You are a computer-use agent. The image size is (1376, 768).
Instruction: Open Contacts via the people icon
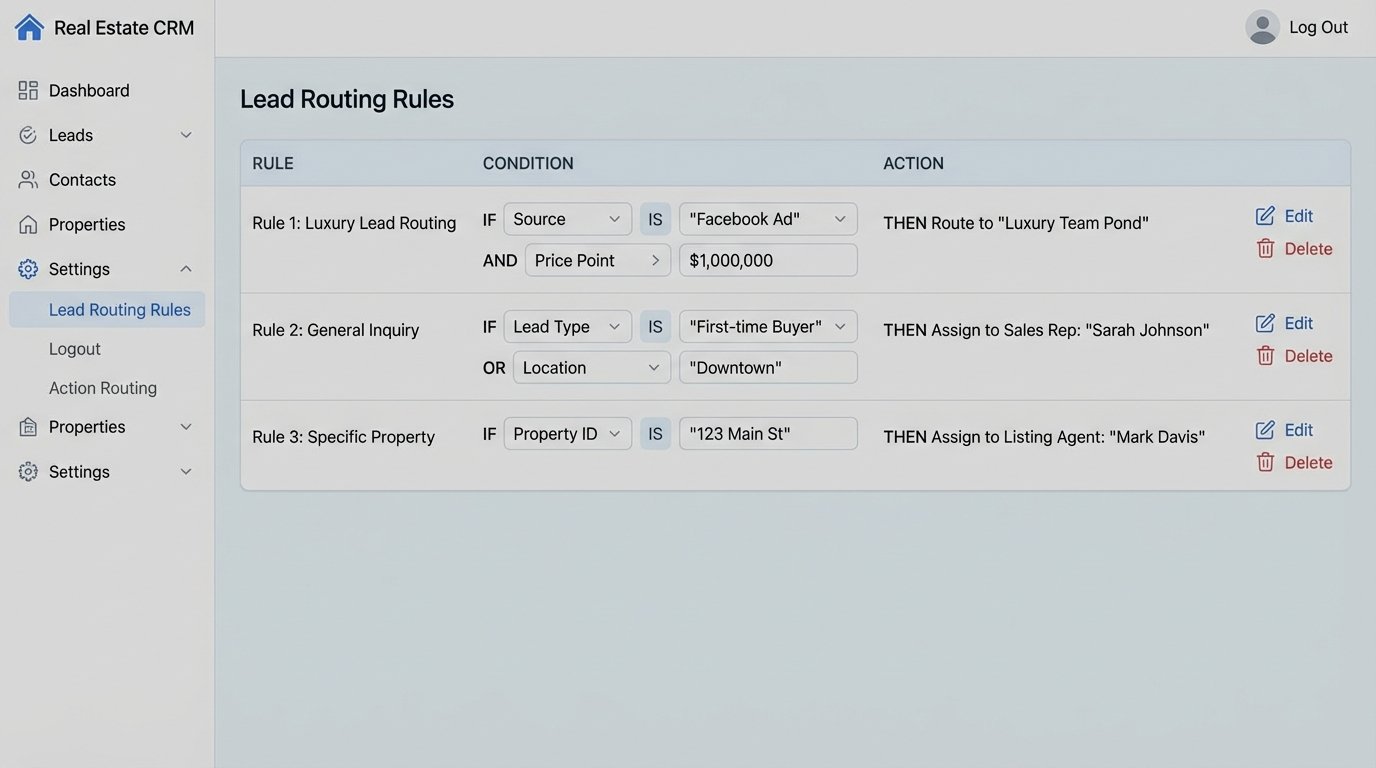coord(27,179)
